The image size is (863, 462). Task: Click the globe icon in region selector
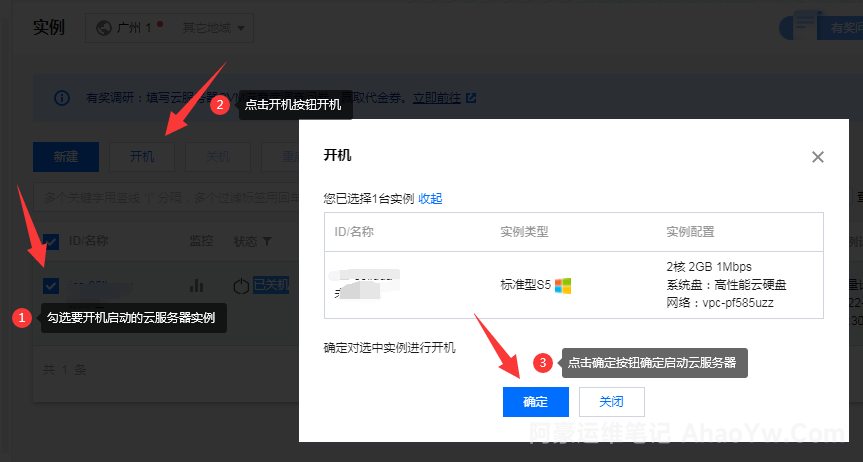pos(104,27)
